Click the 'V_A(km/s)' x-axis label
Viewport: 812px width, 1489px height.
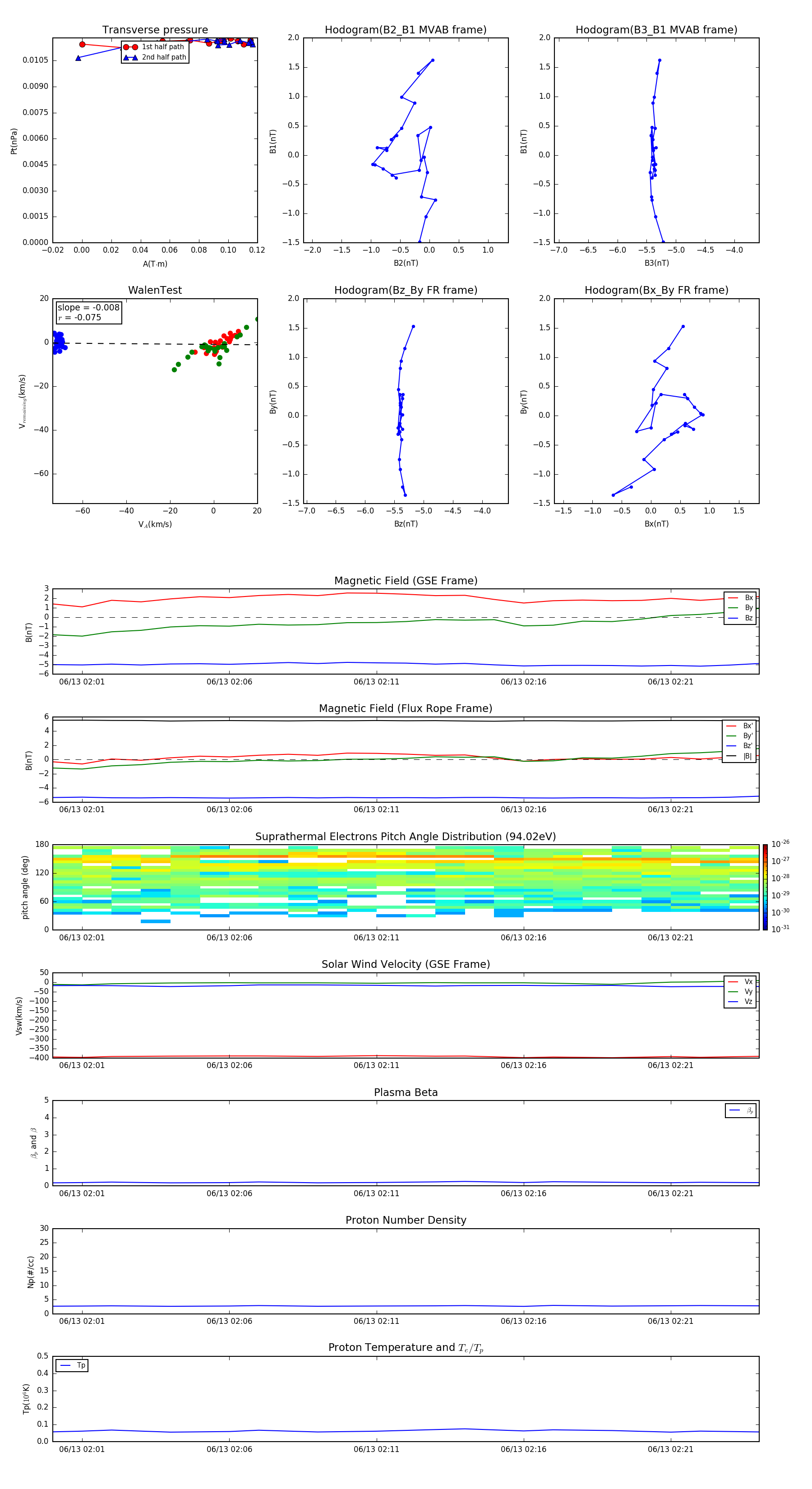click(155, 524)
